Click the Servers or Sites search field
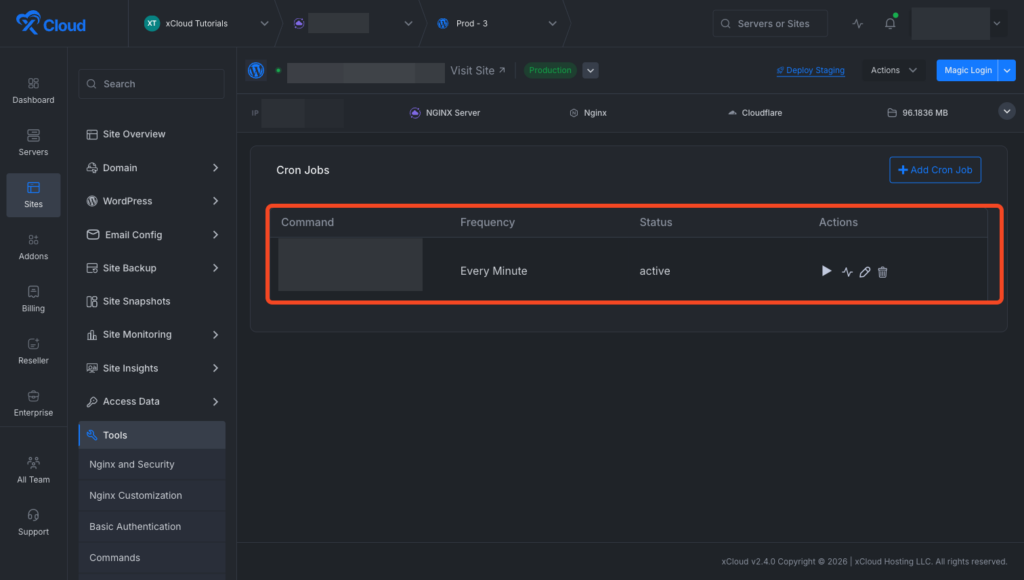 point(770,24)
